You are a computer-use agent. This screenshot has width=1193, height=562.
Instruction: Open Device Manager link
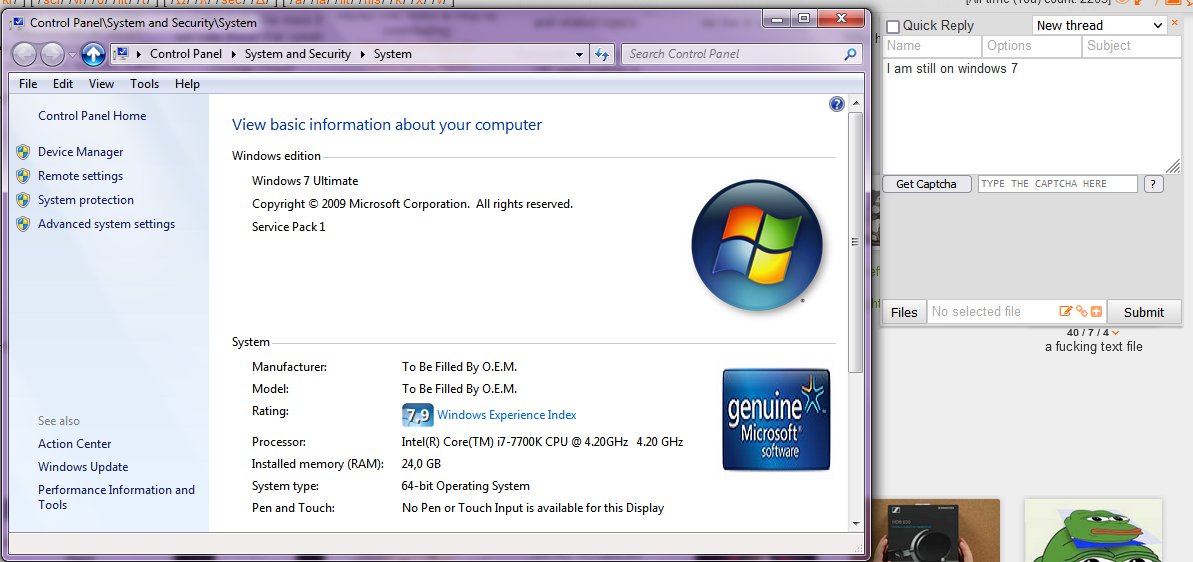(81, 152)
